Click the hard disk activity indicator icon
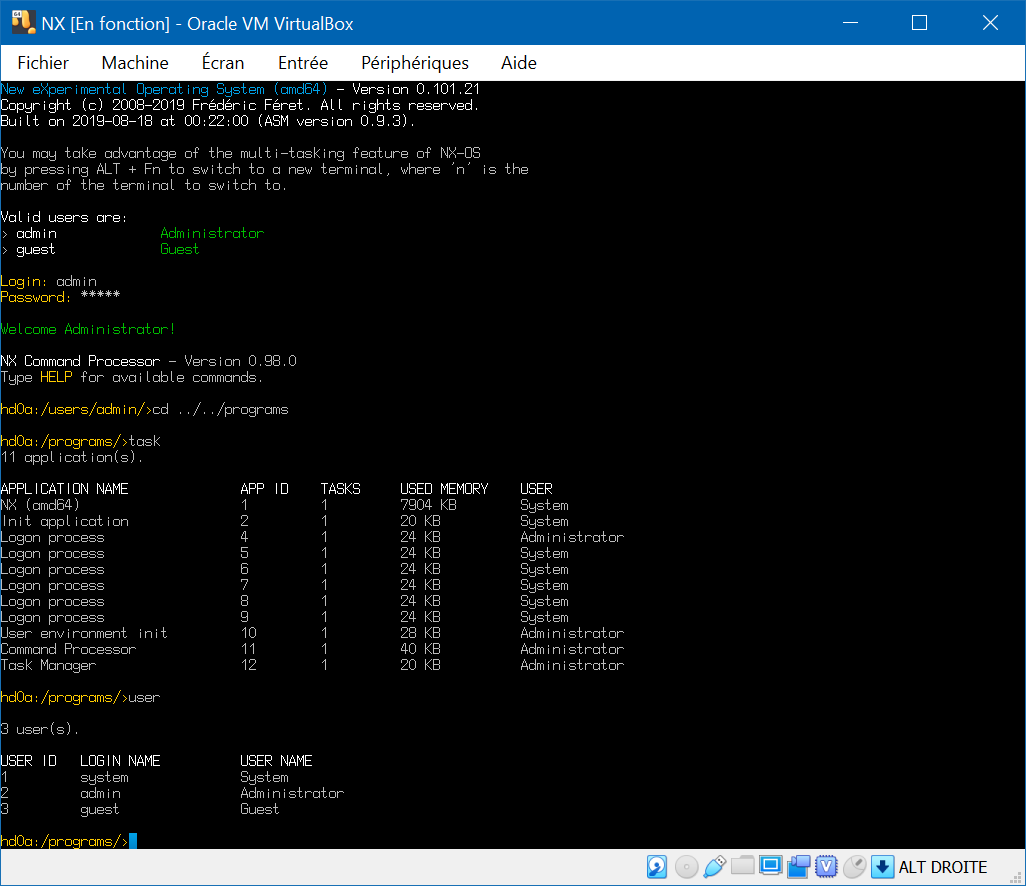The width and height of the screenshot is (1026, 886). tap(656, 866)
